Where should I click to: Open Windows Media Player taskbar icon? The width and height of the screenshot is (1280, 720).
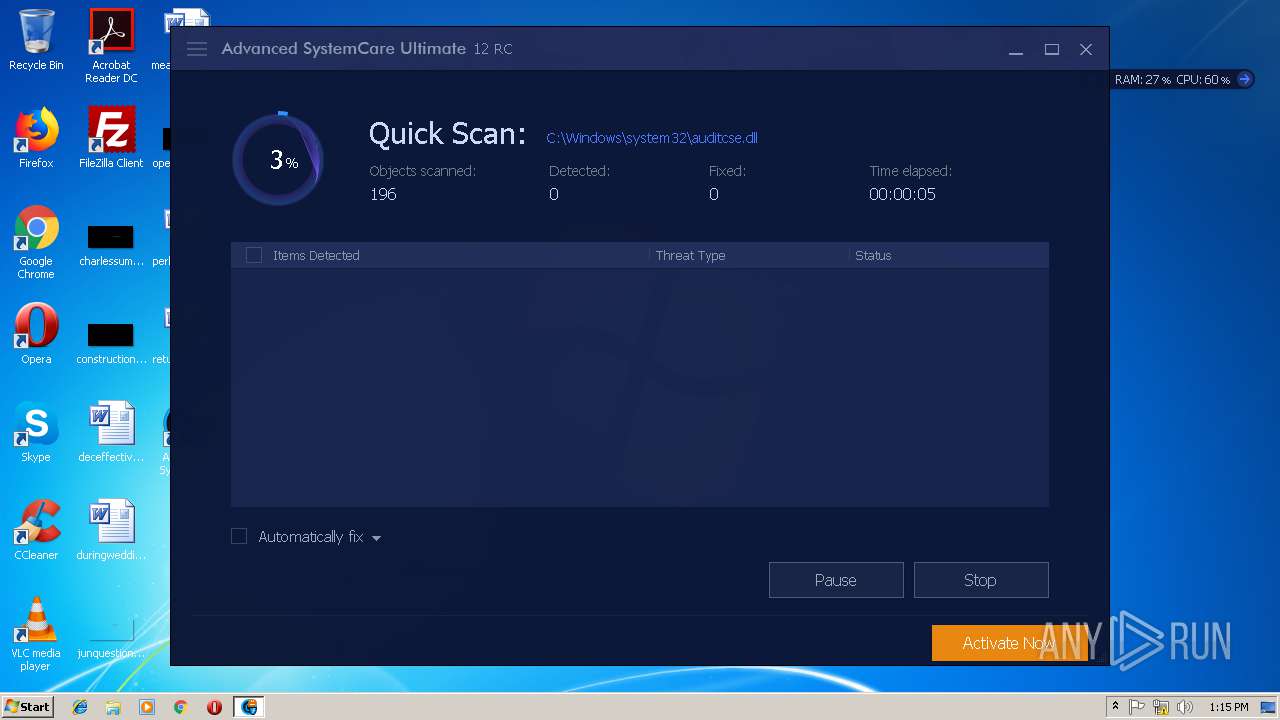147,707
